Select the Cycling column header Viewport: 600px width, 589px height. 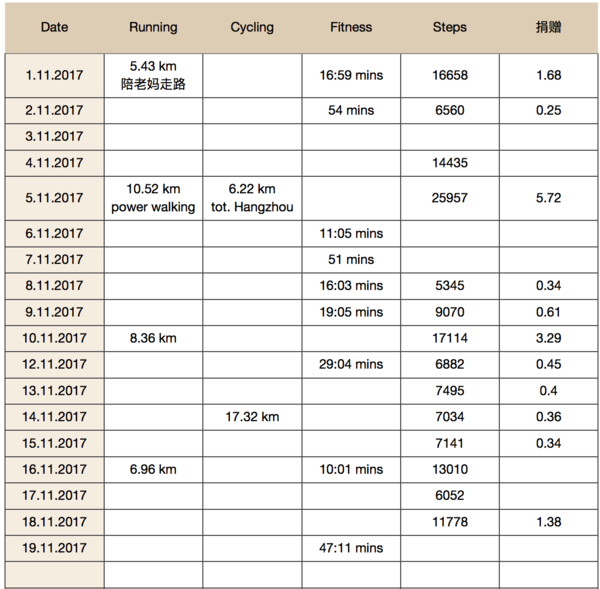[x=252, y=27]
